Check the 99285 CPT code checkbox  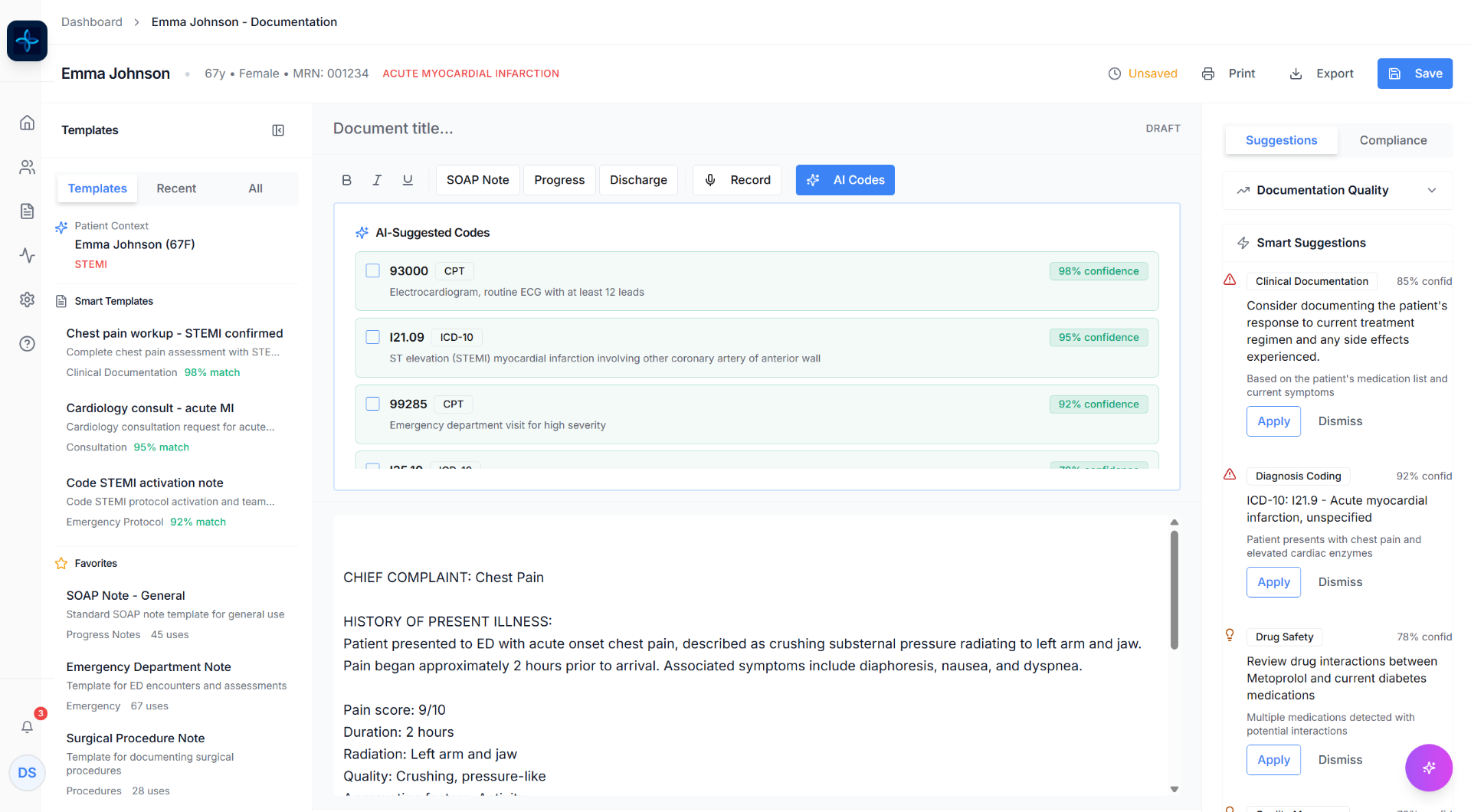coord(373,404)
